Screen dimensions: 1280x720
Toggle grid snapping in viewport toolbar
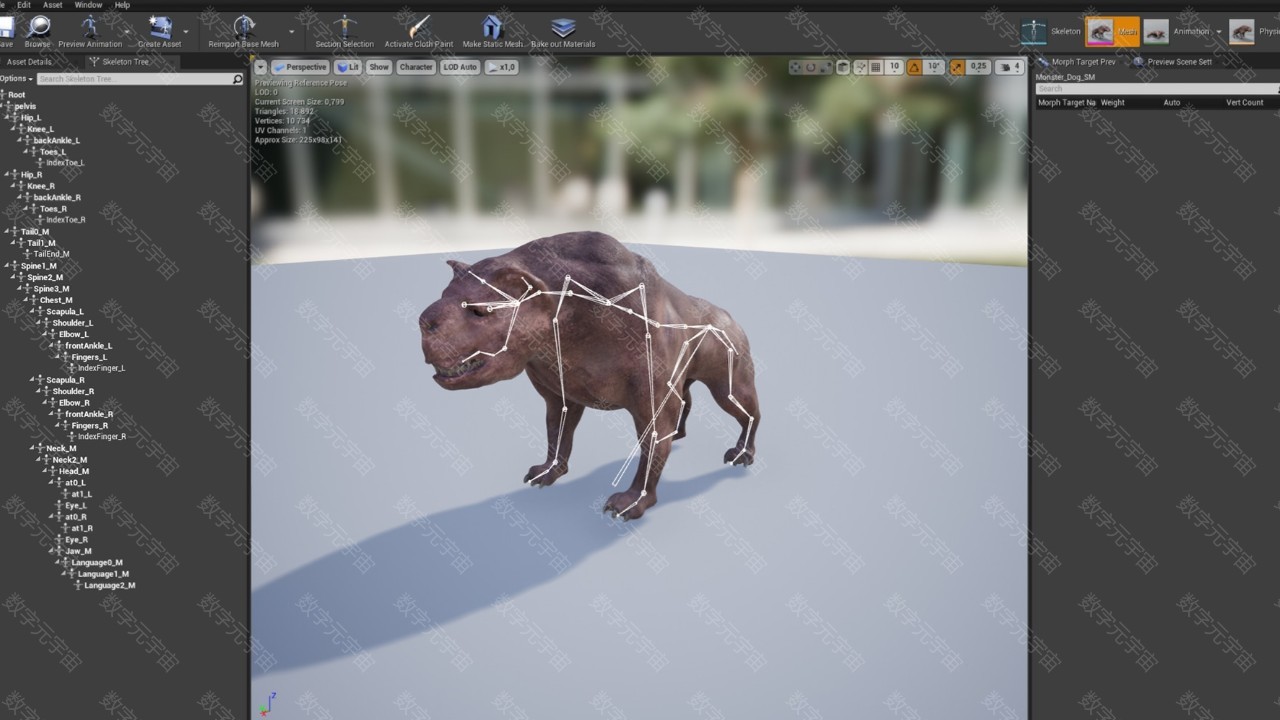(x=876, y=67)
